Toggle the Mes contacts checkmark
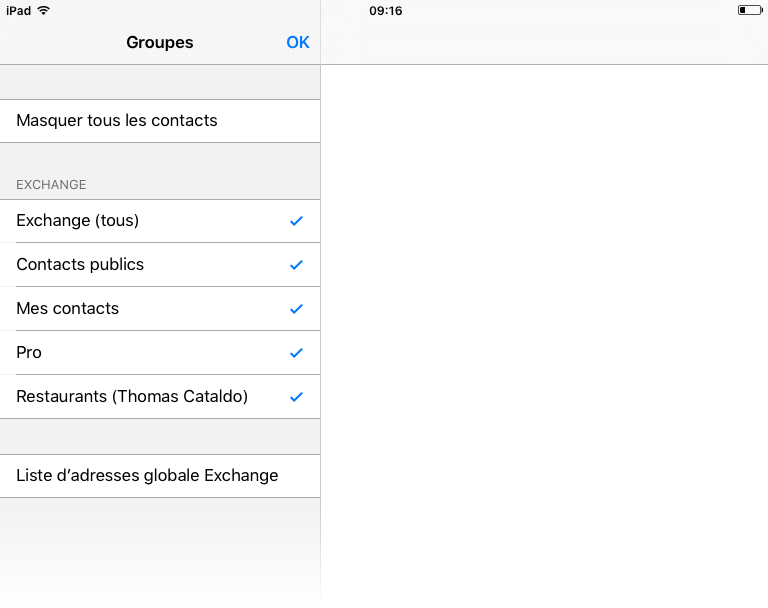This screenshot has height=608, width=768. pos(296,309)
